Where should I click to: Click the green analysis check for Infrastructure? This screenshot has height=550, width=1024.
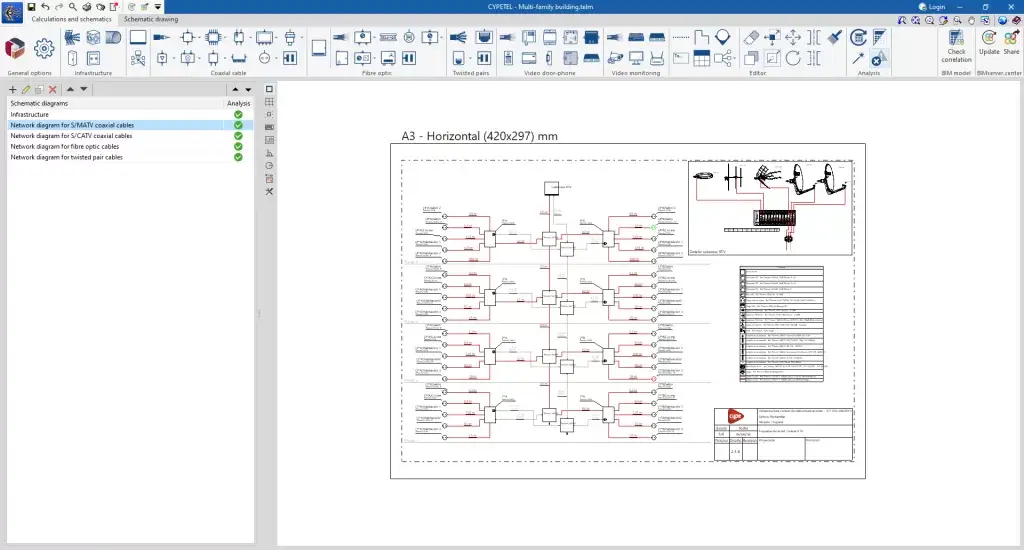click(238, 115)
